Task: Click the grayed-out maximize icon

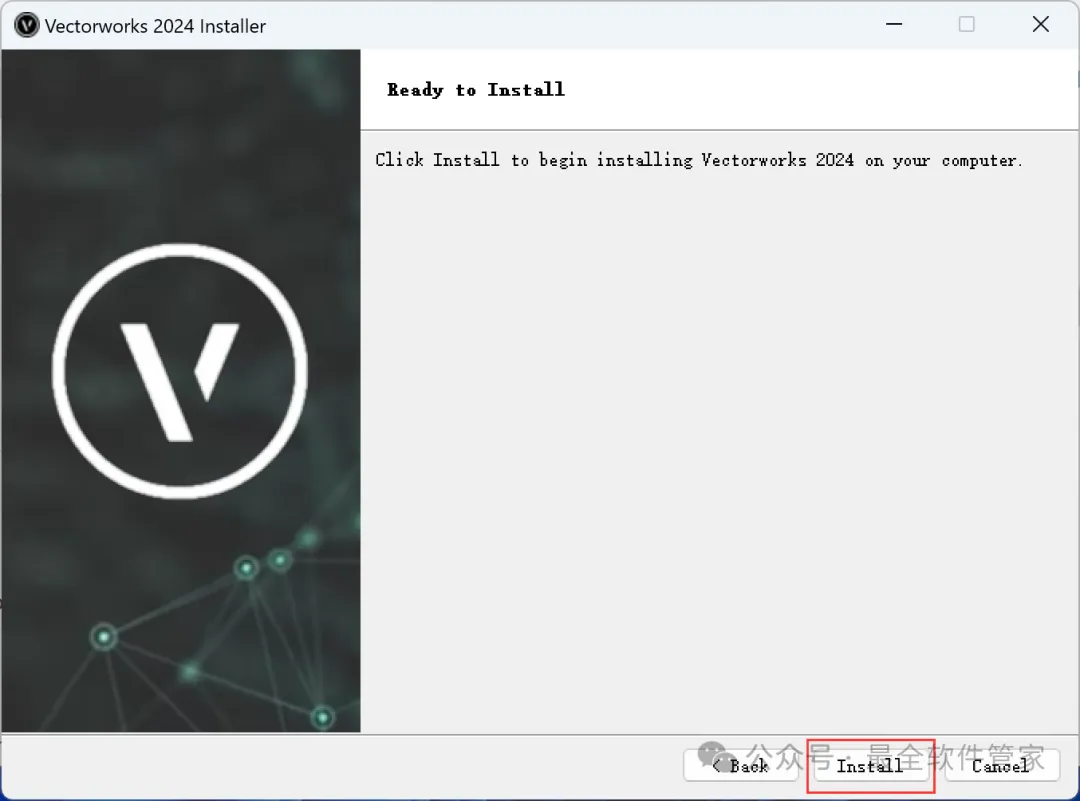Action: [x=966, y=24]
